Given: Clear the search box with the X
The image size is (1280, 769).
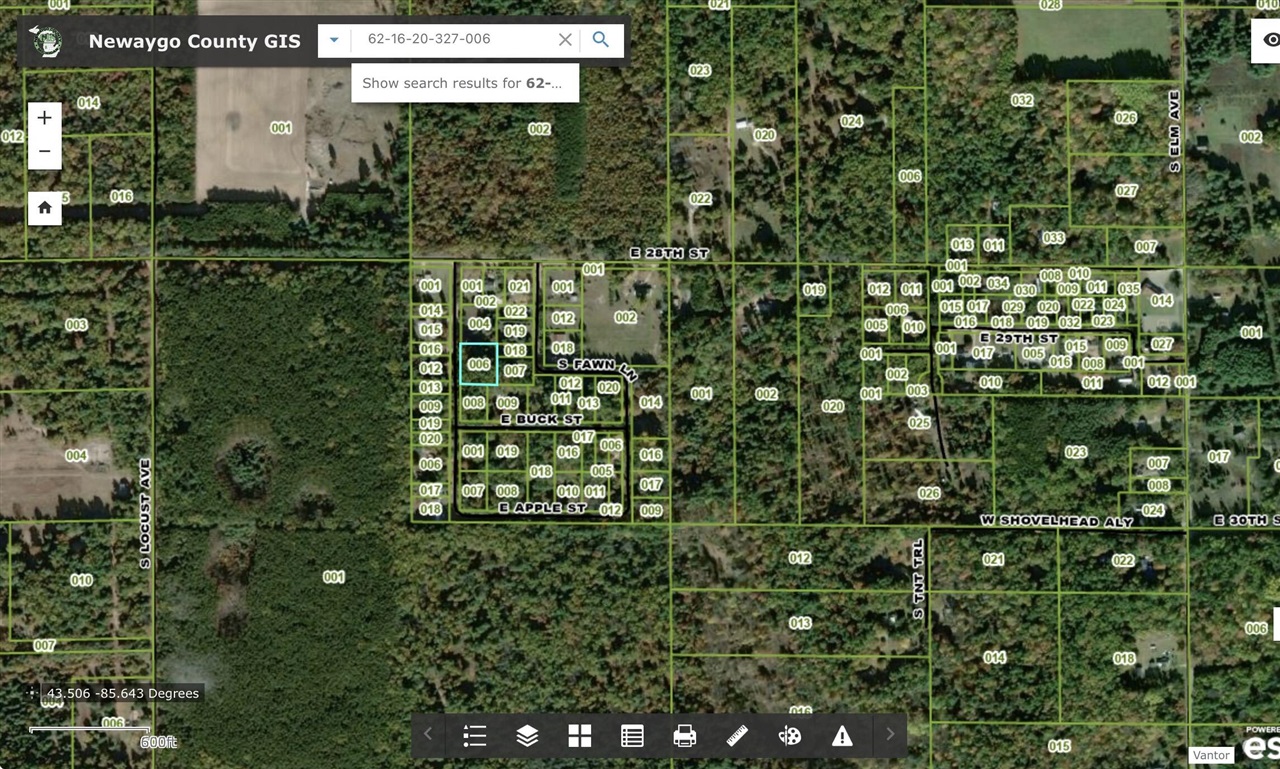Looking at the screenshot, I should point(564,39).
